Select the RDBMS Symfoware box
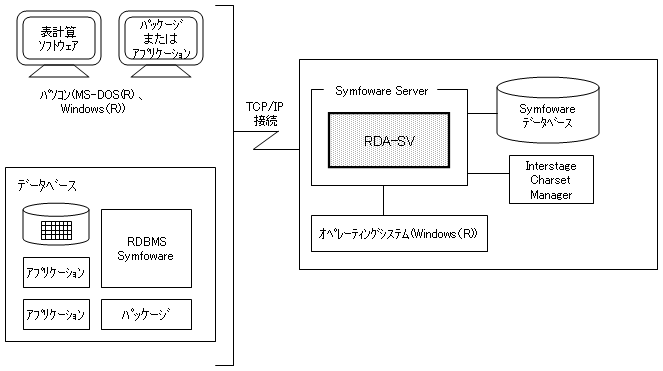The width and height of the screenshot is (663, 371). [x=146, y=248]
